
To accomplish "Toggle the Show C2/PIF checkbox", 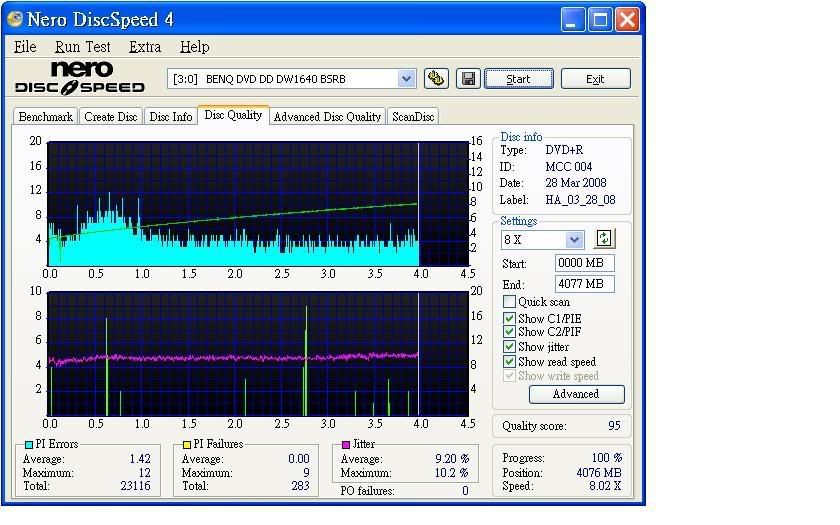I will coord(509,332).
